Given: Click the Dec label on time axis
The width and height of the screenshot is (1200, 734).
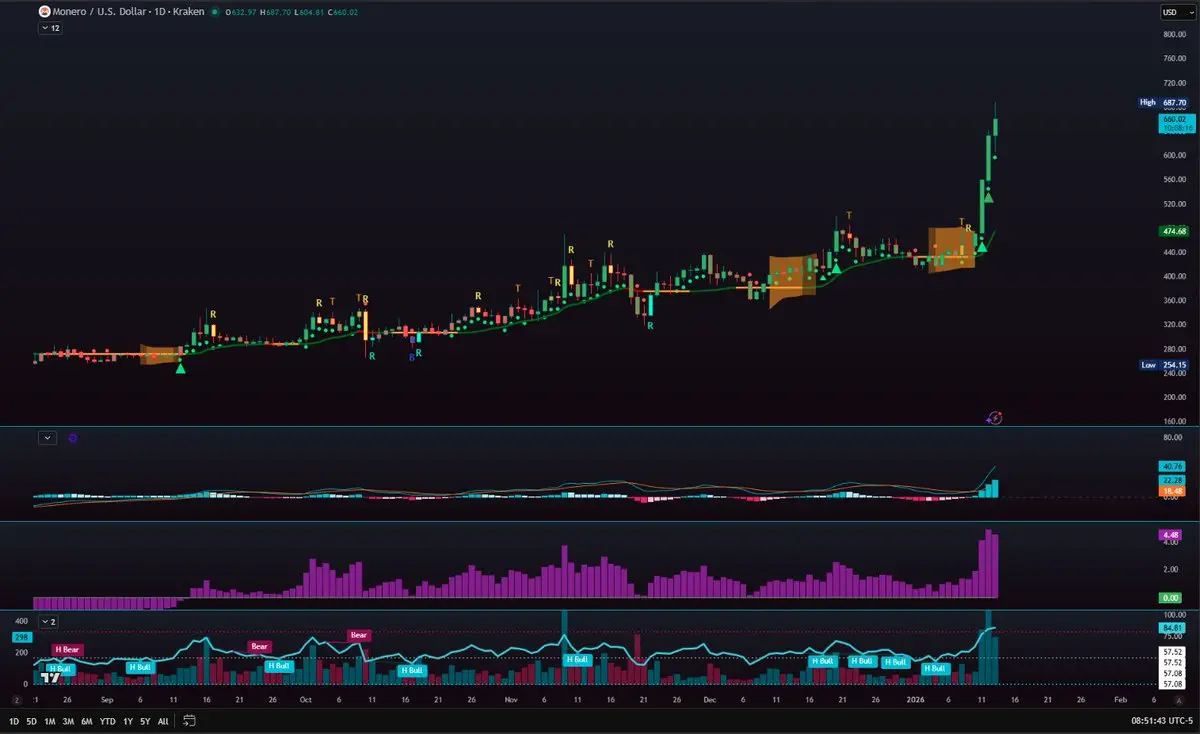Looking at the screenshot, I should click(x=709, y=701).
